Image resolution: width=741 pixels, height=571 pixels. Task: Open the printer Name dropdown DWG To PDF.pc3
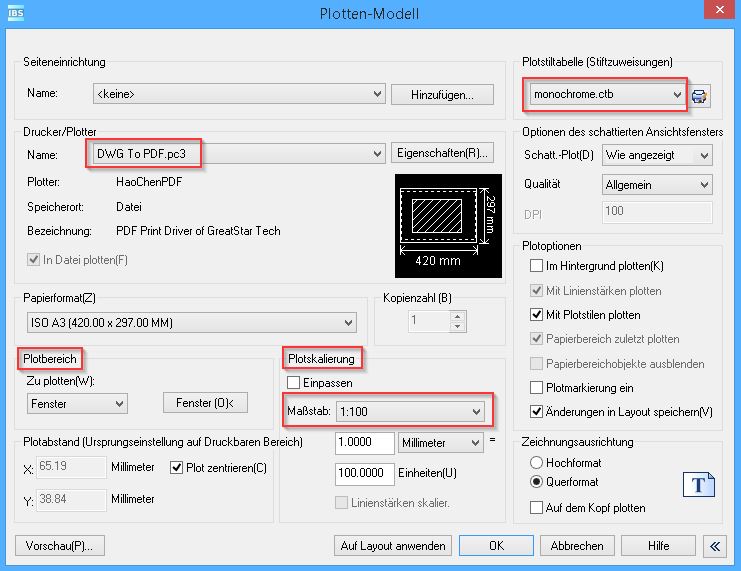239,154
